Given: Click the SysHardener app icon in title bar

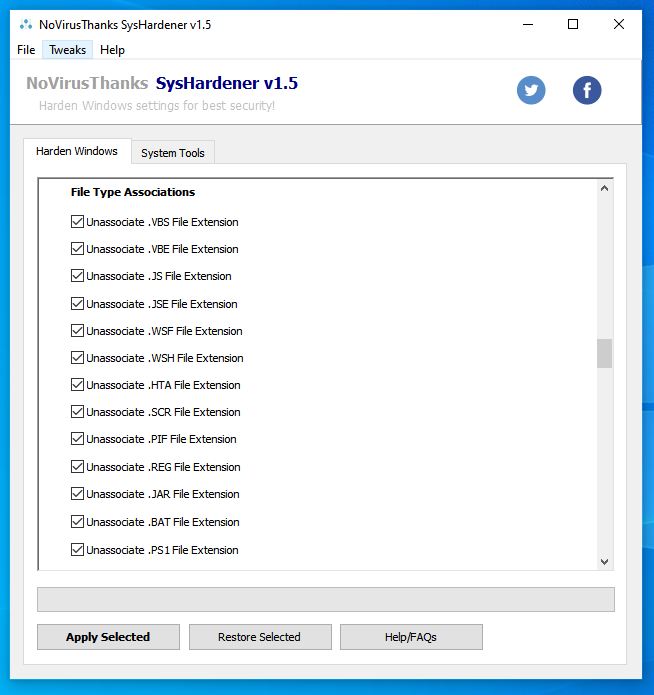Looking at the screenshot, I should point(26,24).
